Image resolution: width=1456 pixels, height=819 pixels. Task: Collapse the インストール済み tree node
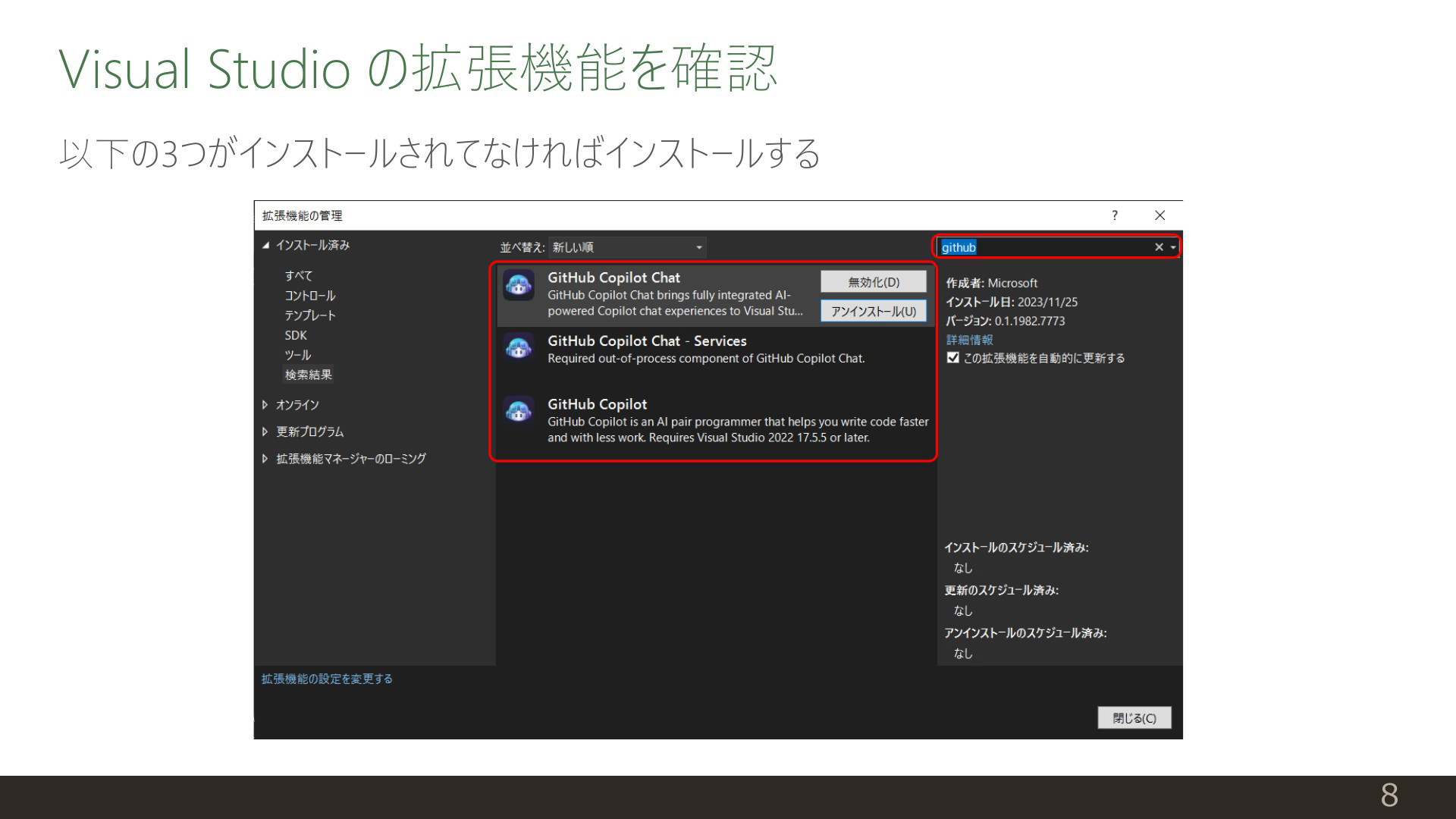(265, 245)
